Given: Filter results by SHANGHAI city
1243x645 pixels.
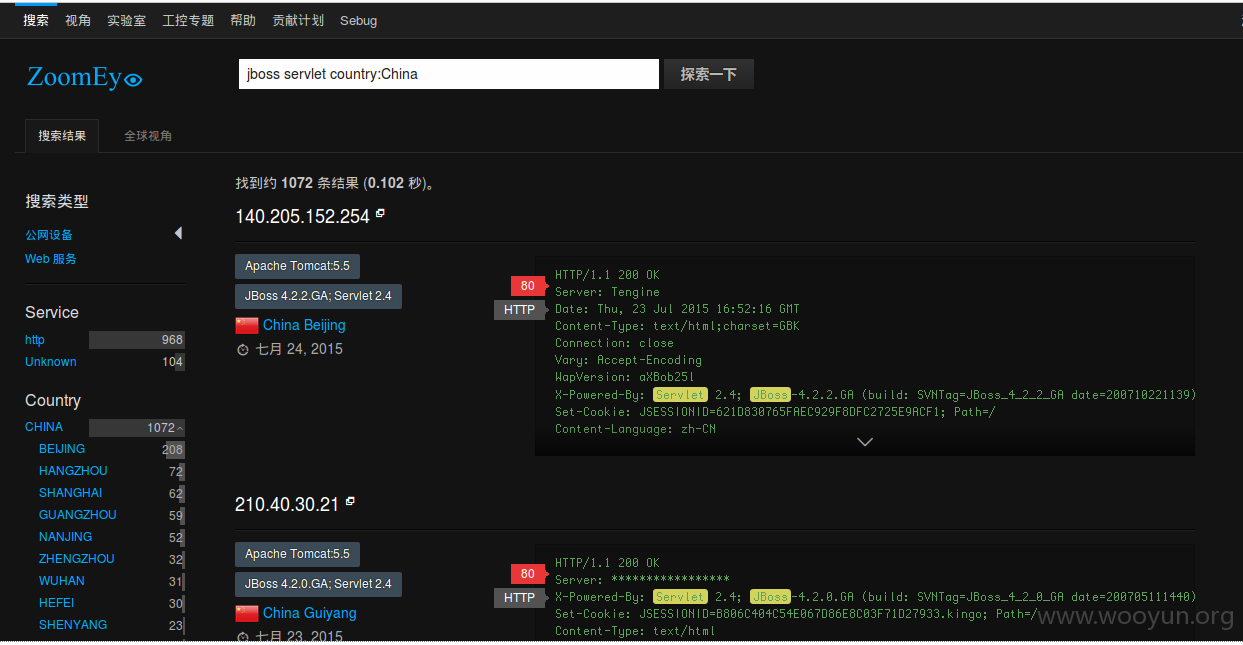Looking at the screenshot, I should pyautogui.click(x=71, y=493).
